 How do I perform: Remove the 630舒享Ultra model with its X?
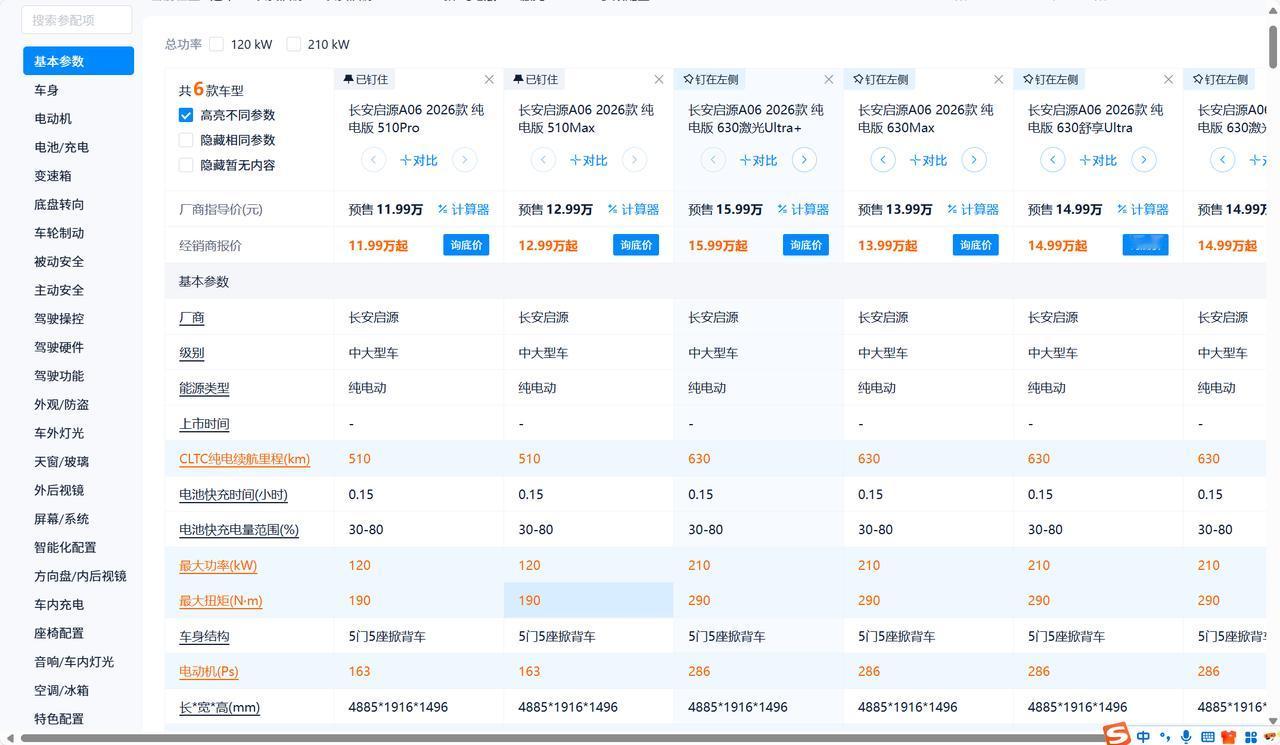pos(1169,79)
